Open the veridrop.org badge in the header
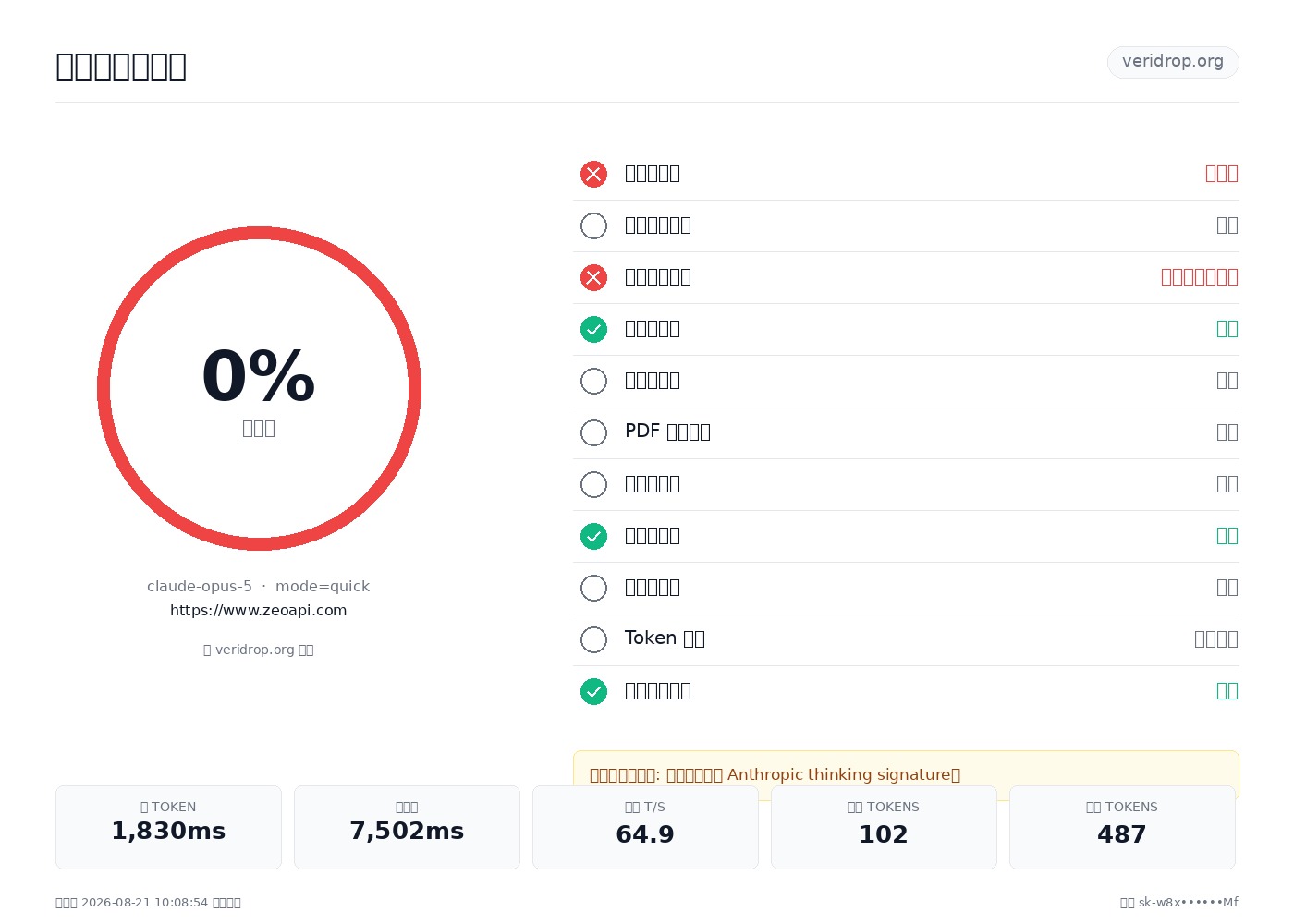 pyautogui.click(x=1173, y=62)
